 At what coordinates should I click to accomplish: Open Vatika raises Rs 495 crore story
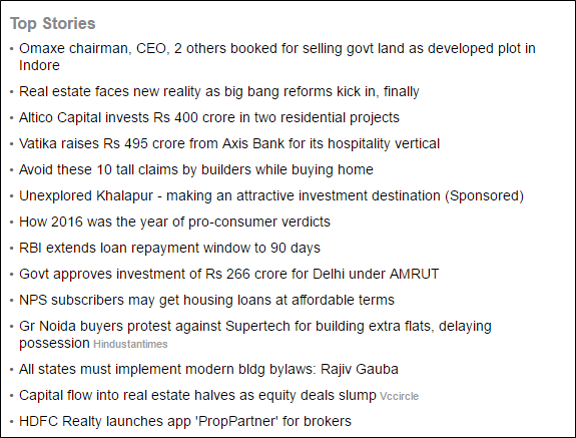[x=229, y=143]
